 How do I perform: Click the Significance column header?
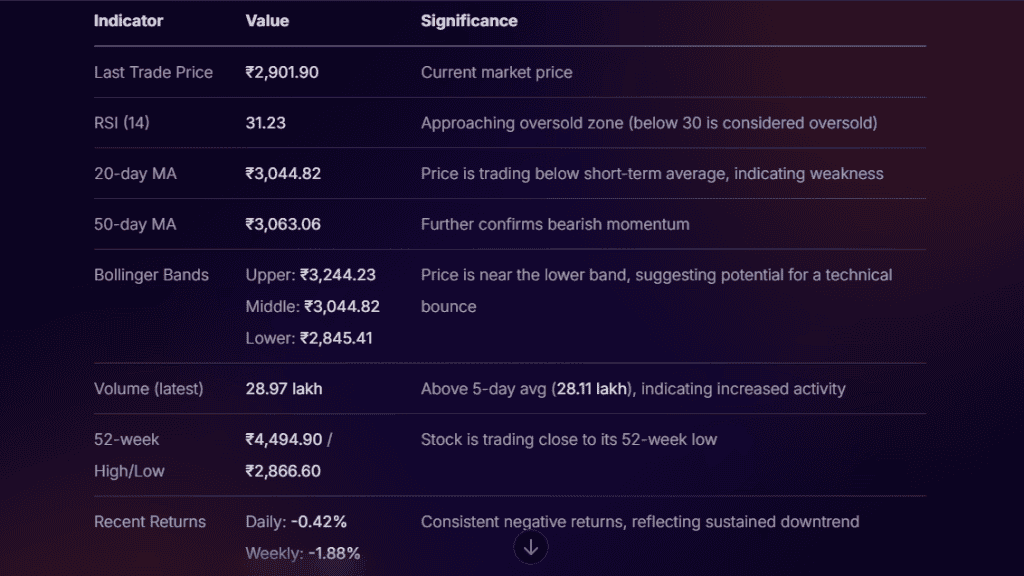click(x=469, y=21)
